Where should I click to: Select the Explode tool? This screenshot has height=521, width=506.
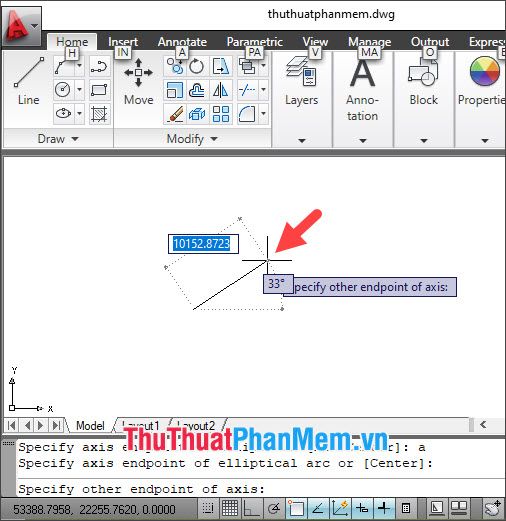(197, 114)
